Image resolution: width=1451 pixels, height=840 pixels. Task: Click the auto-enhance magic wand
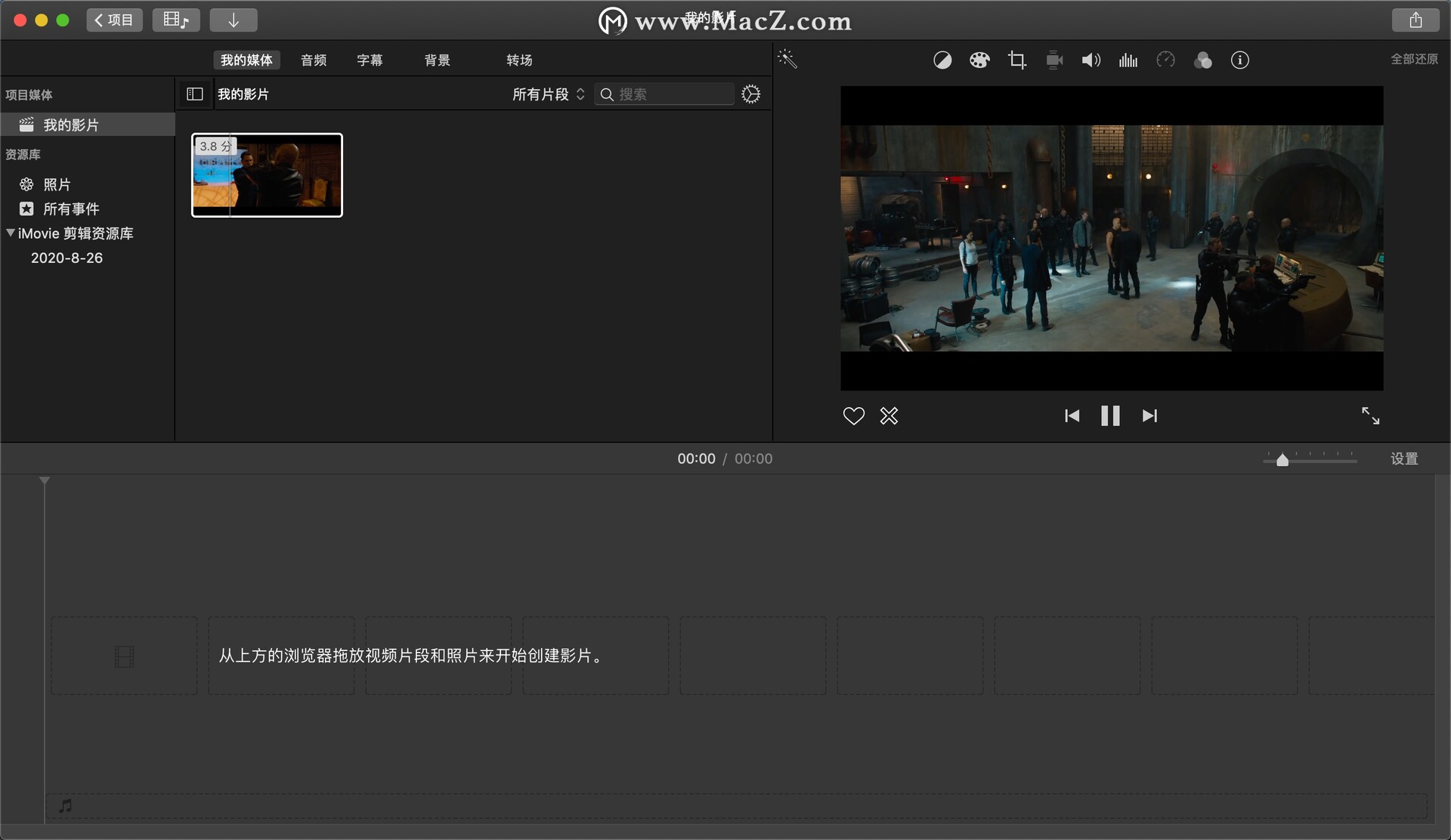point(788,58)
